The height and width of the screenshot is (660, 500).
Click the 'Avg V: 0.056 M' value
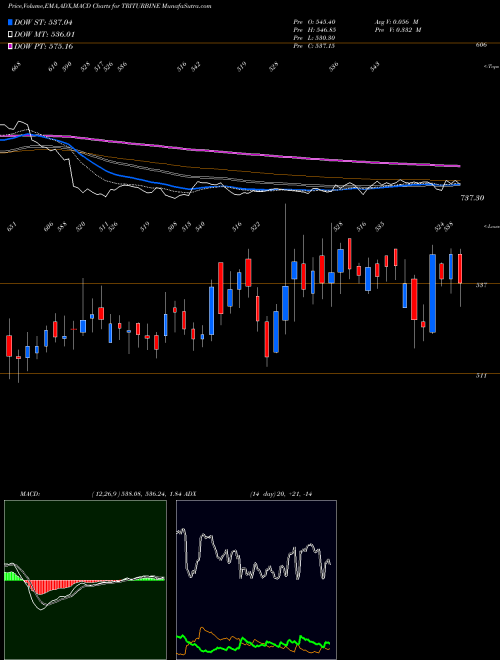396,22
